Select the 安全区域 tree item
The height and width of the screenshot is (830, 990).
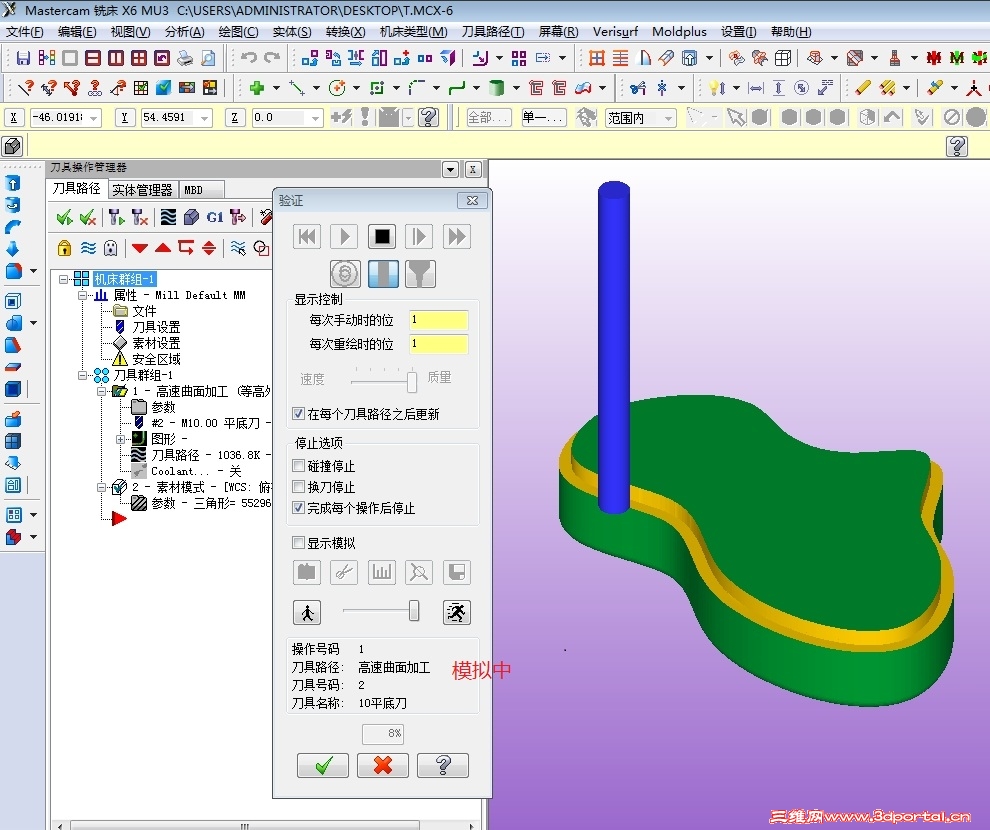coord(156,359)
